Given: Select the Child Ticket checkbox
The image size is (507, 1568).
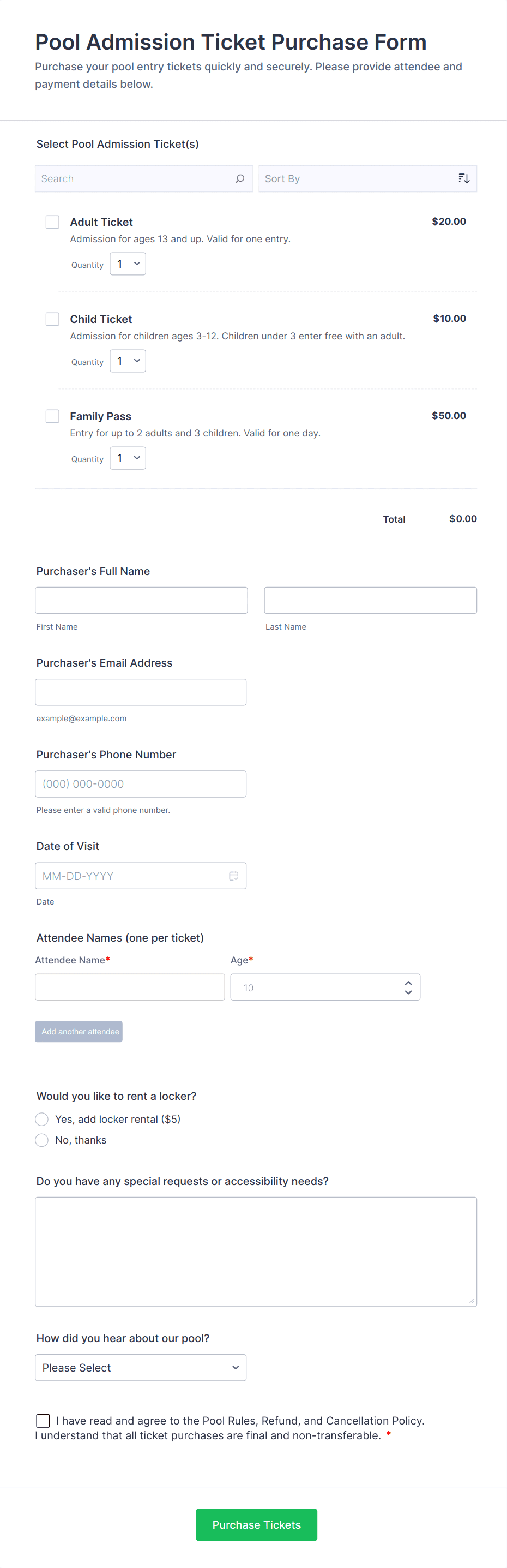Looking at the screenshot, I should 53,319.
